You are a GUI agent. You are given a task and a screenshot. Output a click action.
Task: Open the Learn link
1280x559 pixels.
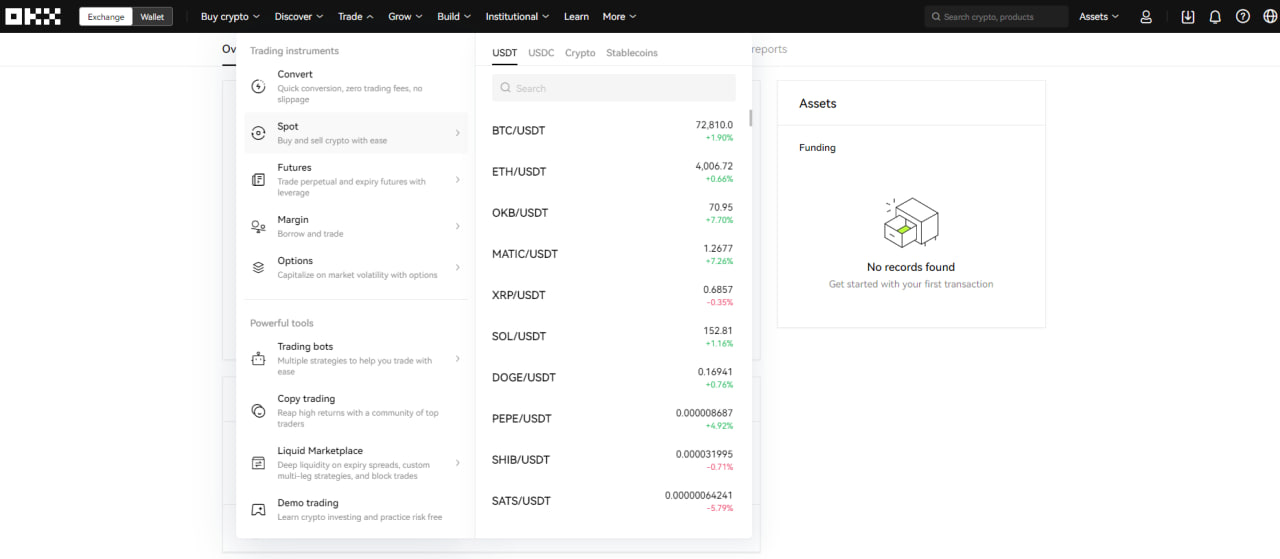[576, 17]
